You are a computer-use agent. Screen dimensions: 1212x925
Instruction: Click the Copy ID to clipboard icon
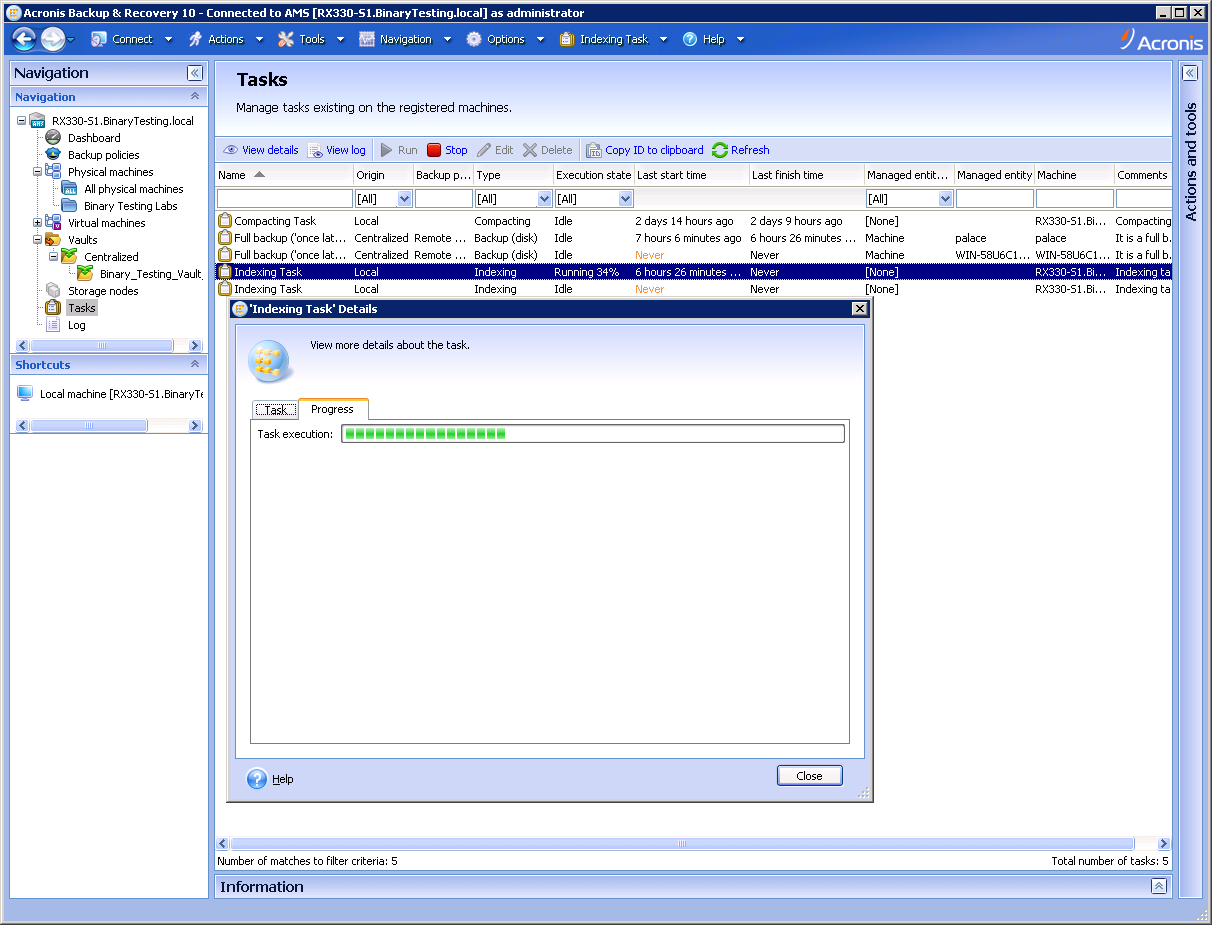(x=594, y=150)
